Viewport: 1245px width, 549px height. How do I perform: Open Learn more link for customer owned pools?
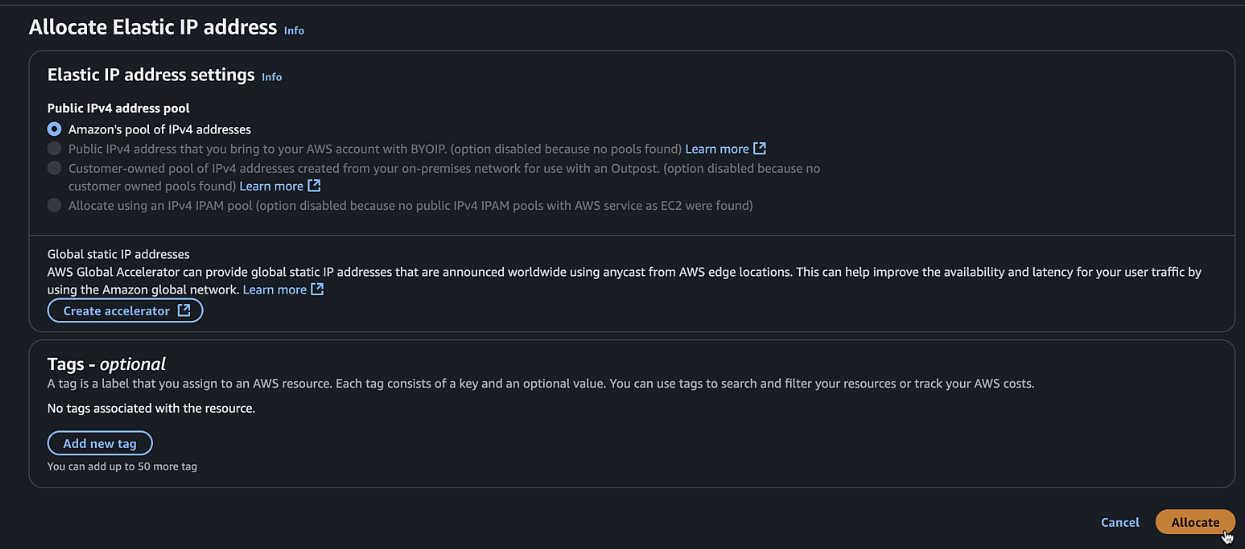click(x=272, y=186)
